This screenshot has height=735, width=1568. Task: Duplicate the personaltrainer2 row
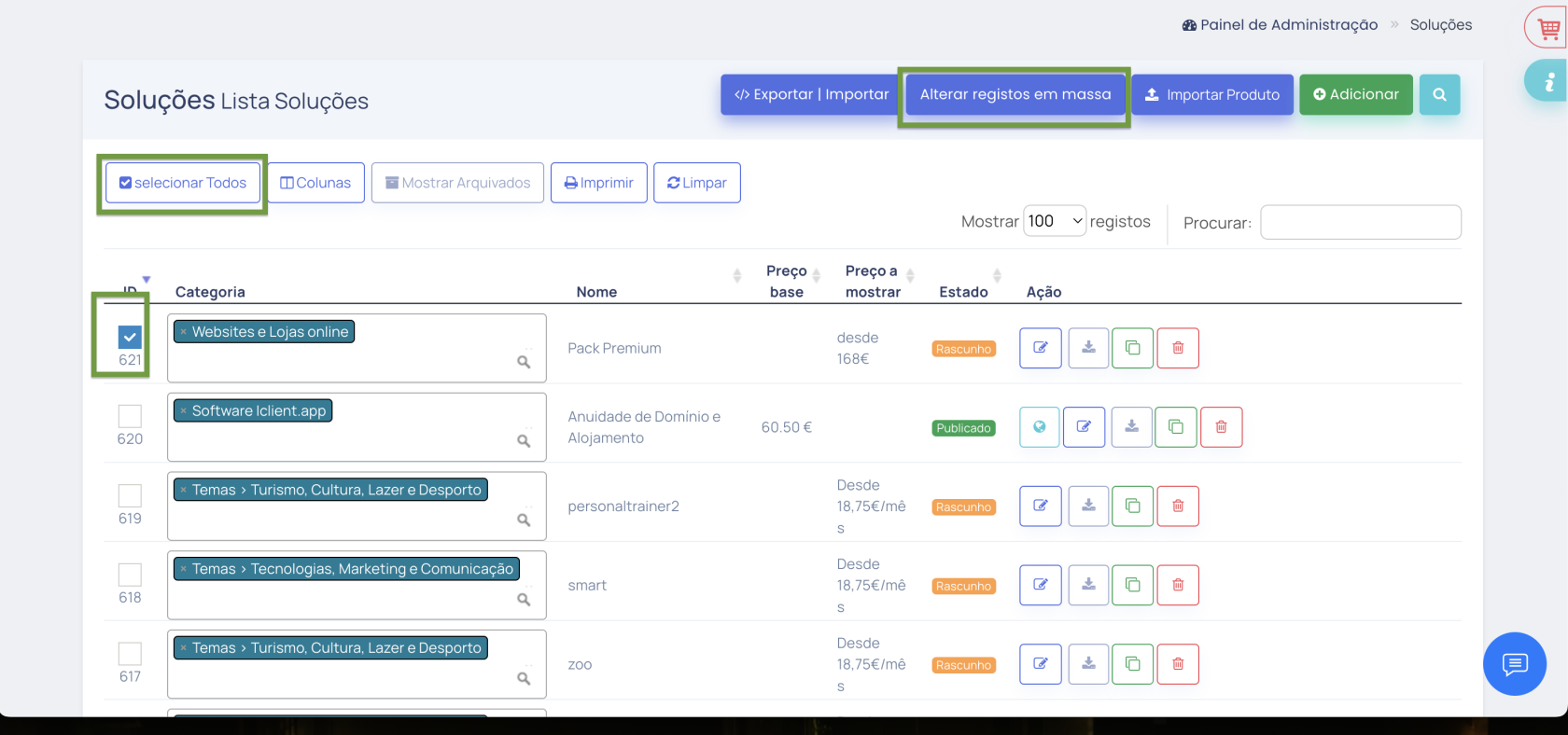point(1132,506)
